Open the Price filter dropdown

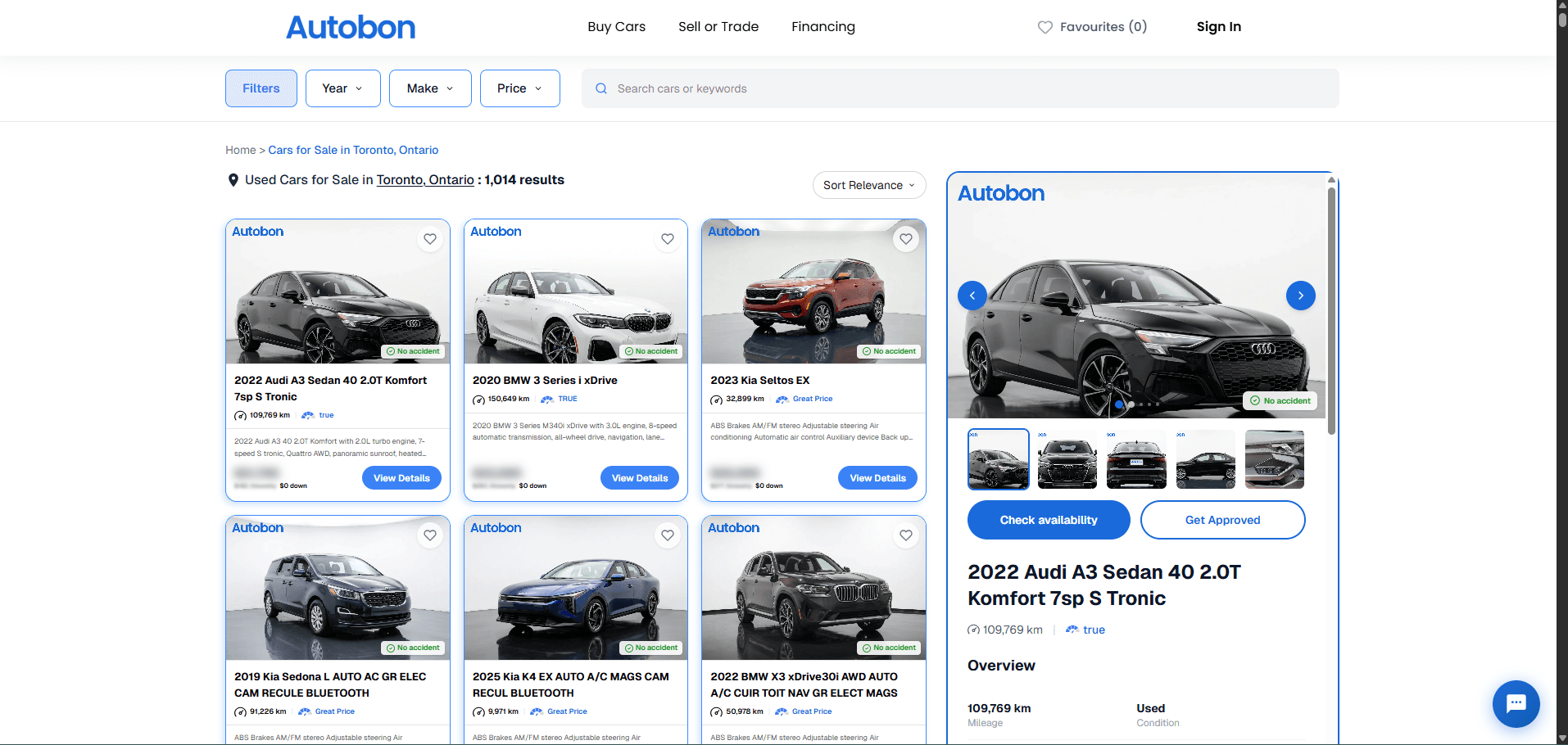click(x=520, y=88)
